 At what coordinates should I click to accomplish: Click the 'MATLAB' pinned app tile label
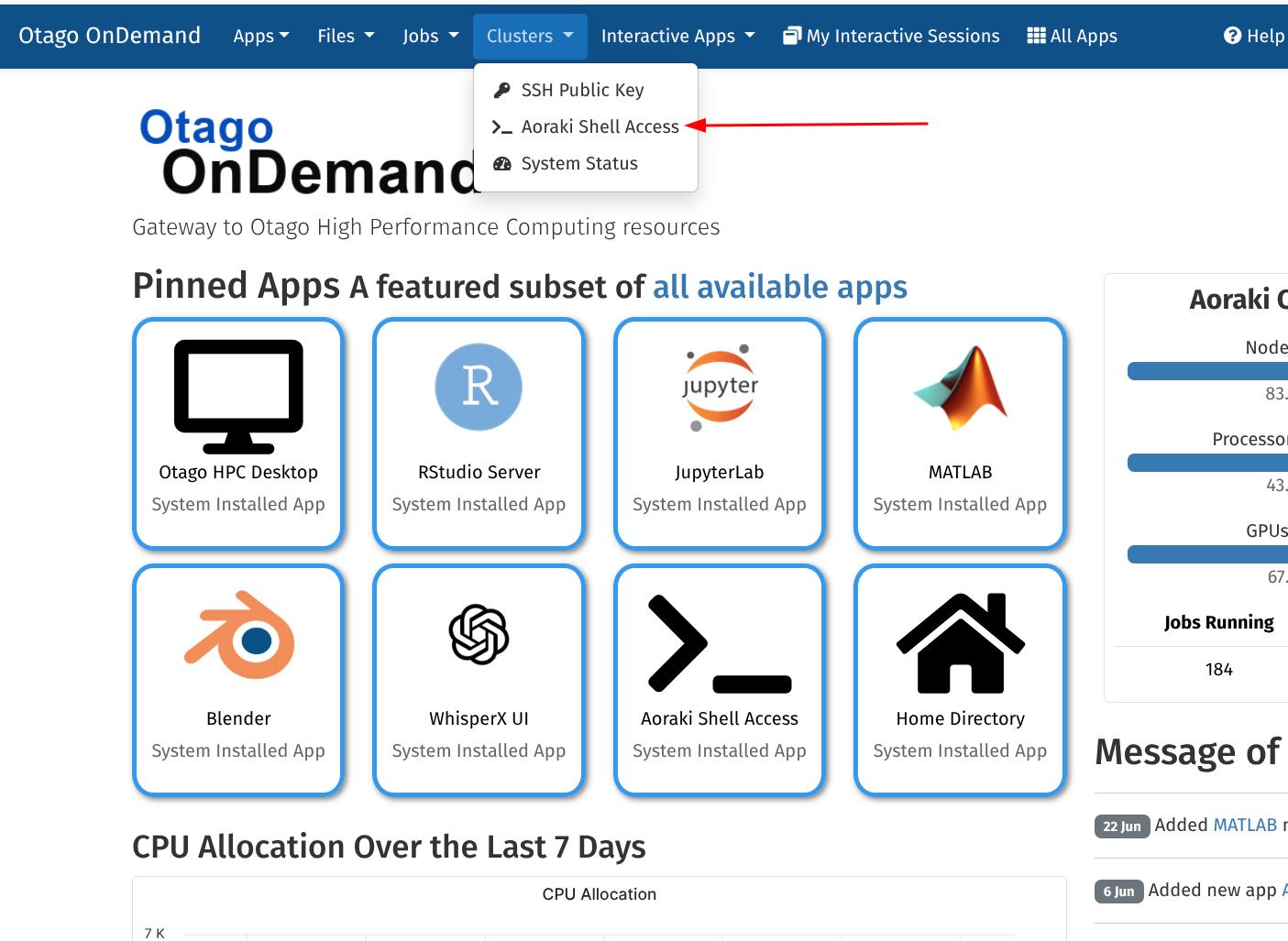click(x=960, y=472)
